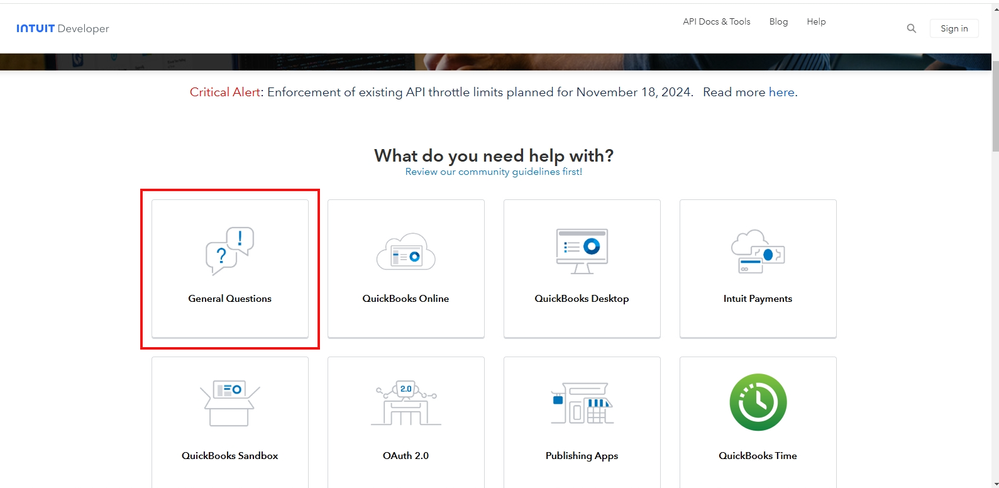The height and width of the screenshot is (488, 999).
Task: Select the QuickBooks Sandbox label
Action: (229, 456)
